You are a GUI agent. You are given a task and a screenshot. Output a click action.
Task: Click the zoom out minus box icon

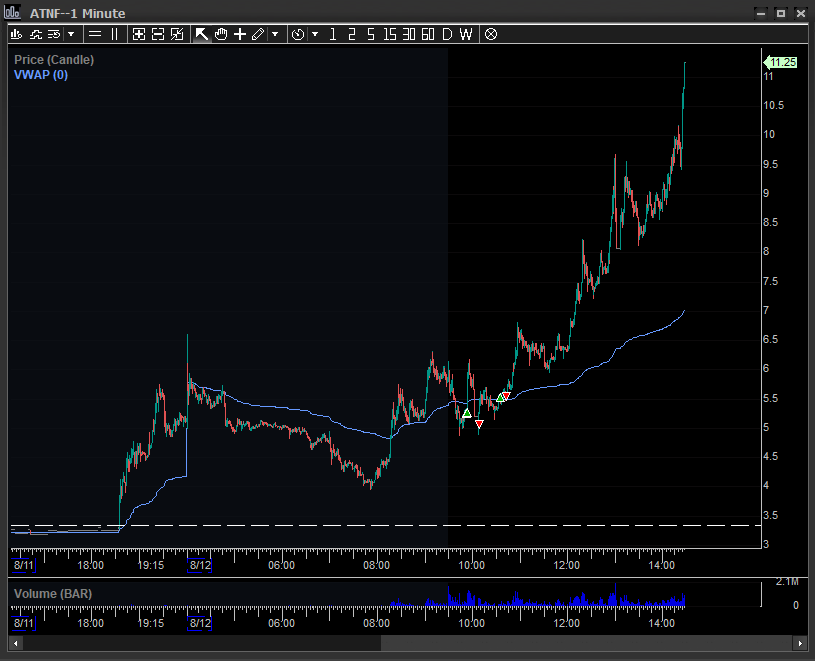157,34
